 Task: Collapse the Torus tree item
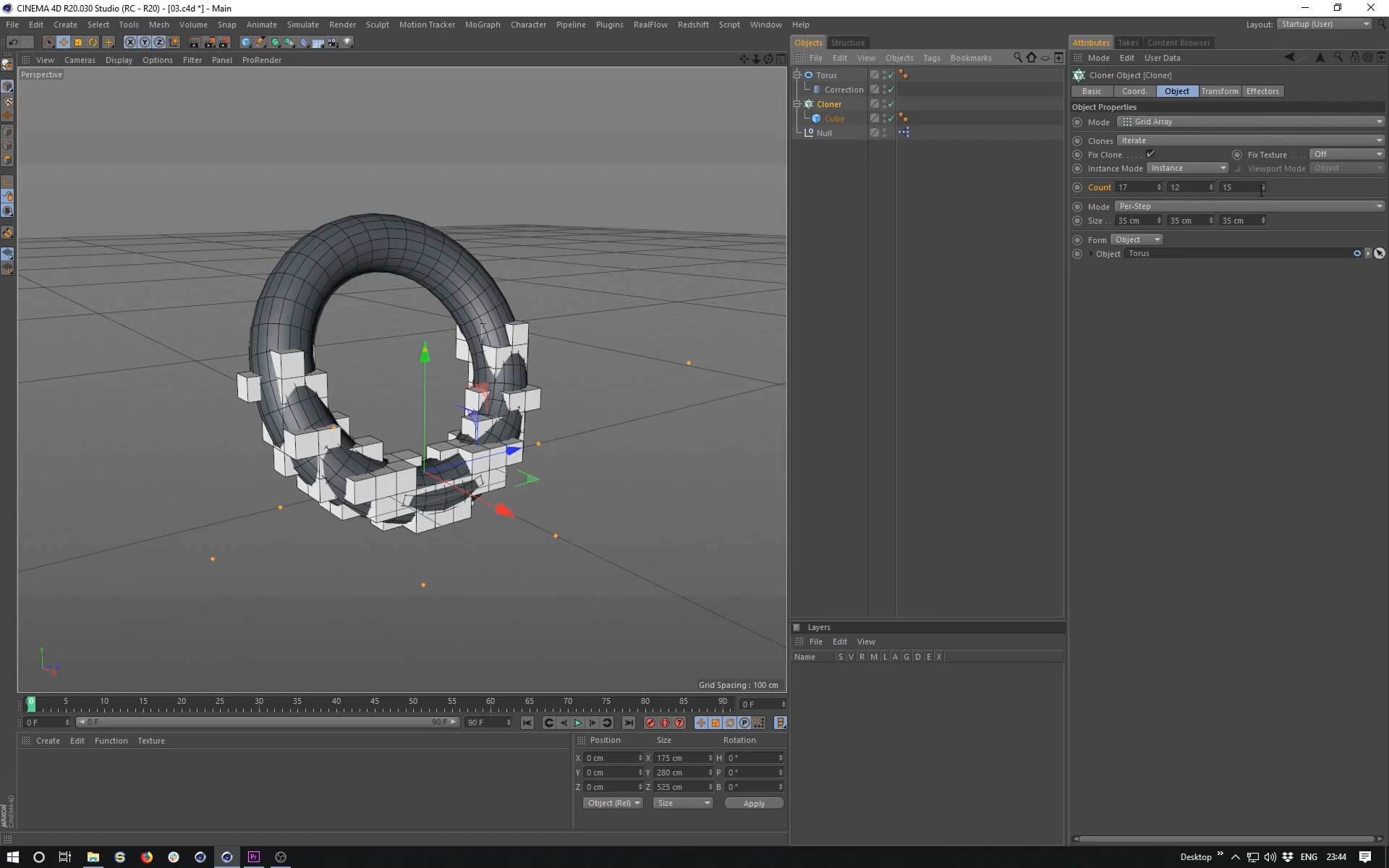[x=797, y=75]
